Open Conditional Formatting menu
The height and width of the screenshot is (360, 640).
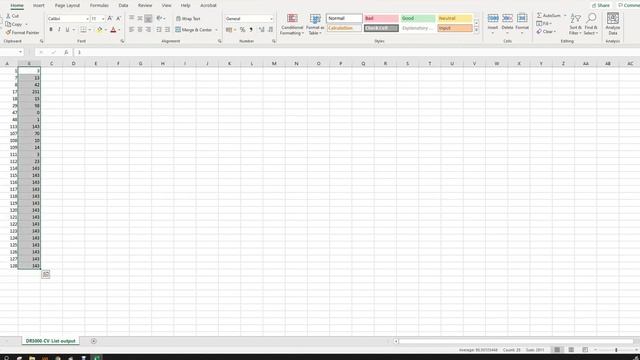[292, 24]
